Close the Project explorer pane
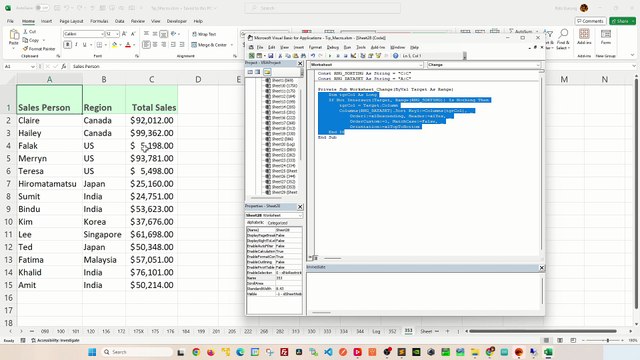Viewport: 640px width, 360px height. point(300,63)
